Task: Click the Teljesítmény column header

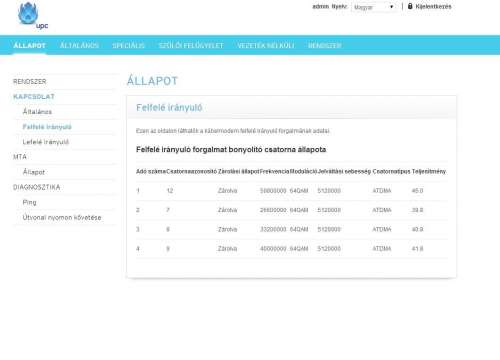Action: (429, 171)
